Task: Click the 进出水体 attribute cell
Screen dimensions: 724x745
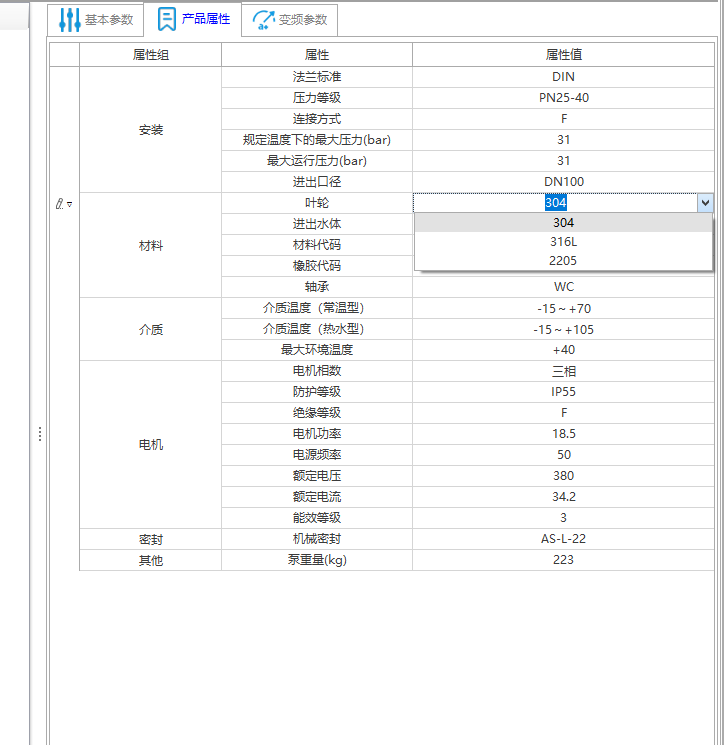Action: click(x=317, y=224)
